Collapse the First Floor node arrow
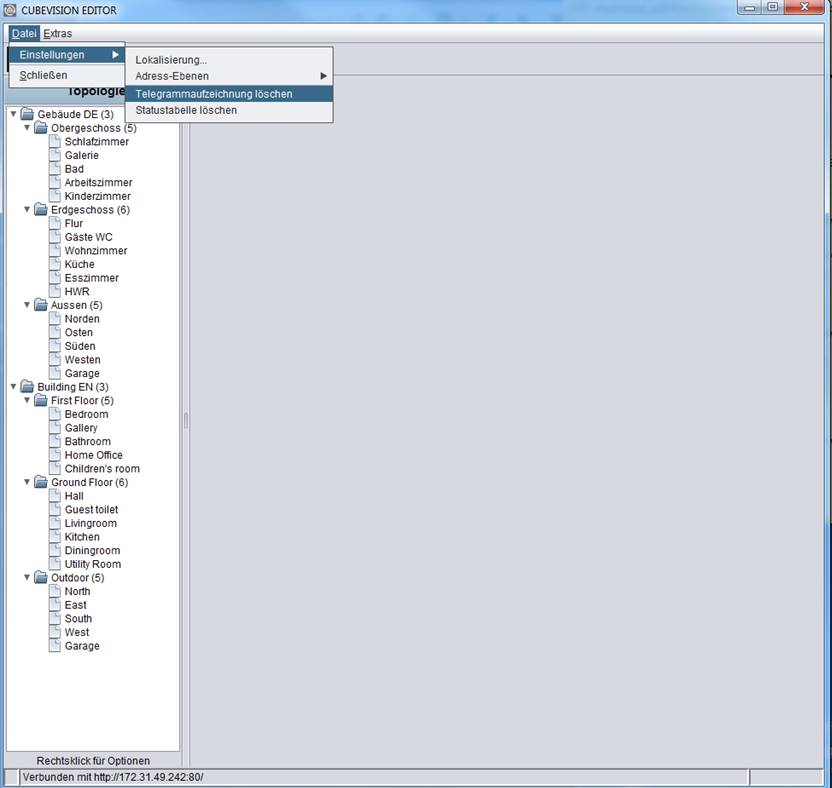Viewport: 832px width, 788px height. pos(27,400)
